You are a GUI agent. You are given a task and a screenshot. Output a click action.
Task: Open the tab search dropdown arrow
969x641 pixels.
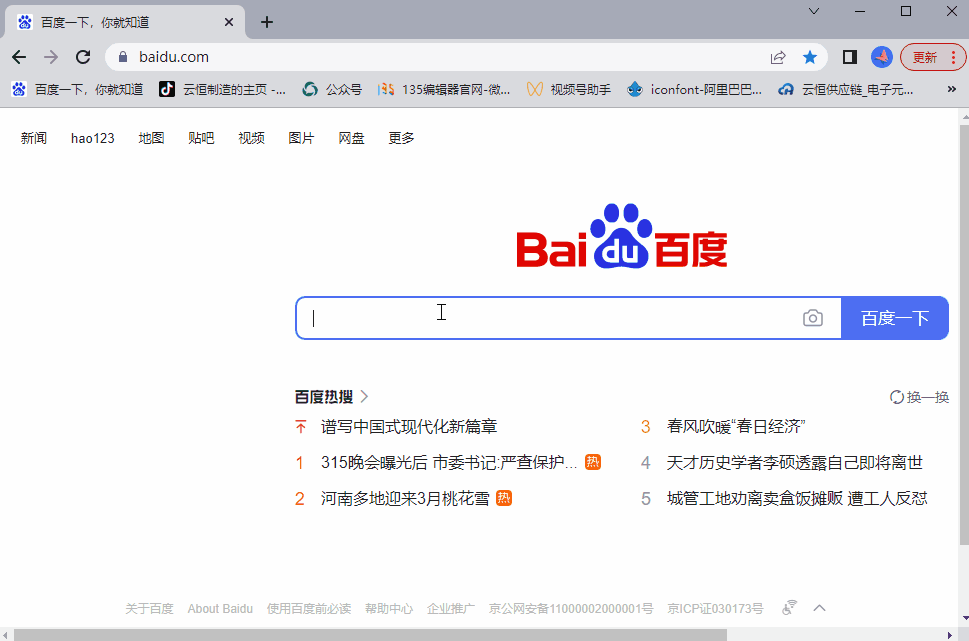(x=814, y=11)
